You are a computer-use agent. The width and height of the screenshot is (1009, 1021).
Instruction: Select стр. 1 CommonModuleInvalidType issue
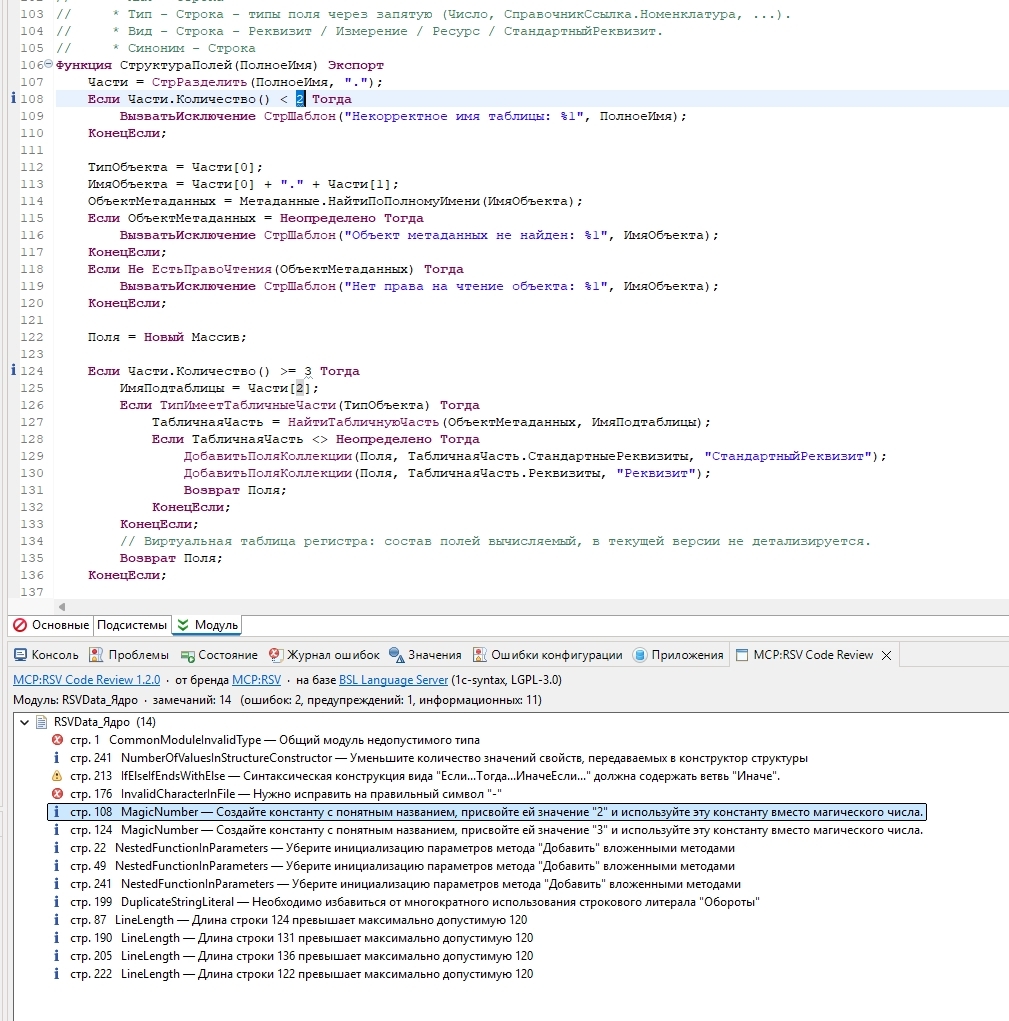click(275, 740)
